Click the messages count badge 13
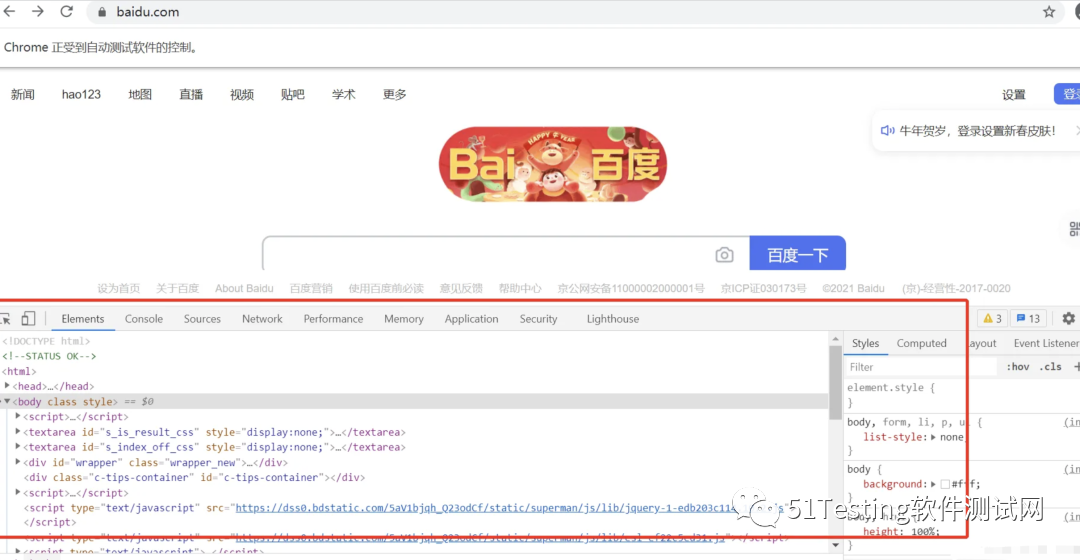The image size is (1080, 560). click(1028, 318)
